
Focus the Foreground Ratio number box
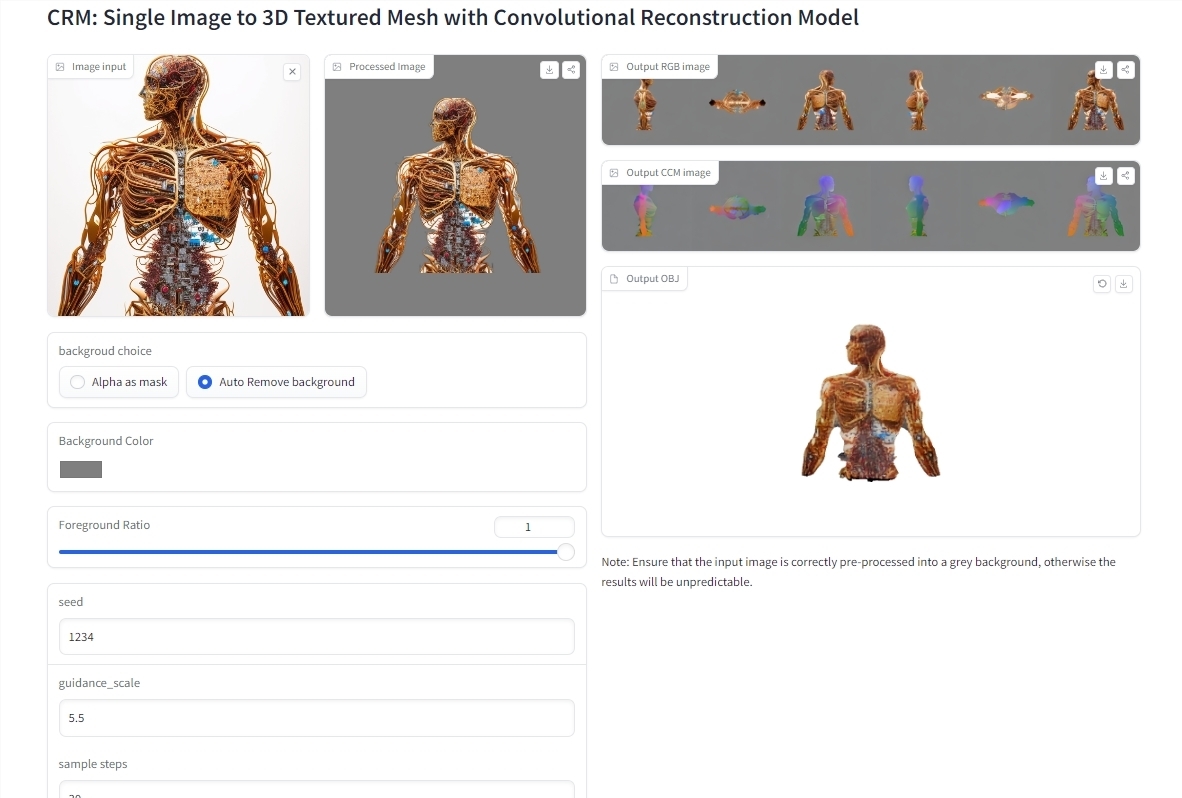pos(534,527)
